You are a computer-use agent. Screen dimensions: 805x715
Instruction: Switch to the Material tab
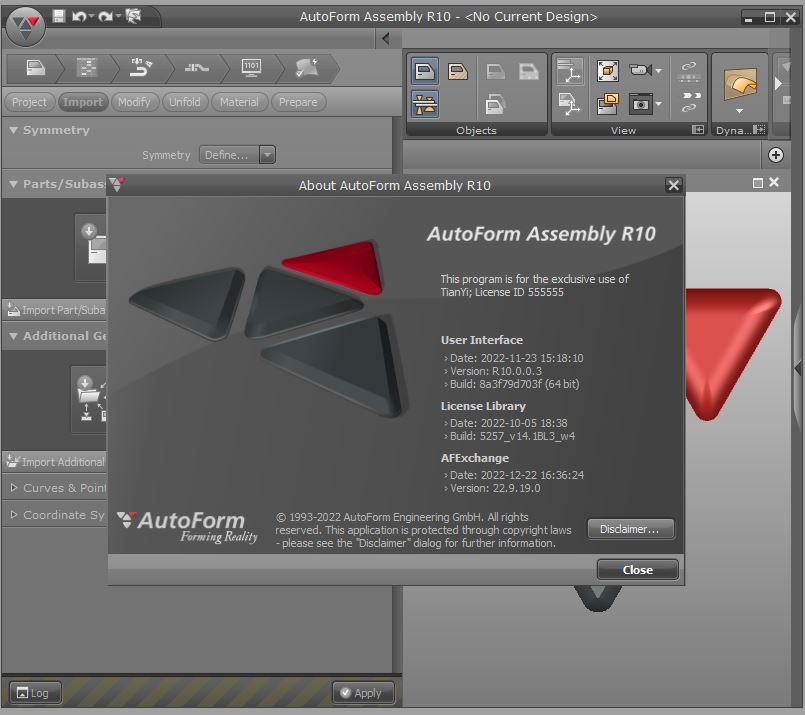(x=239, y=102)
